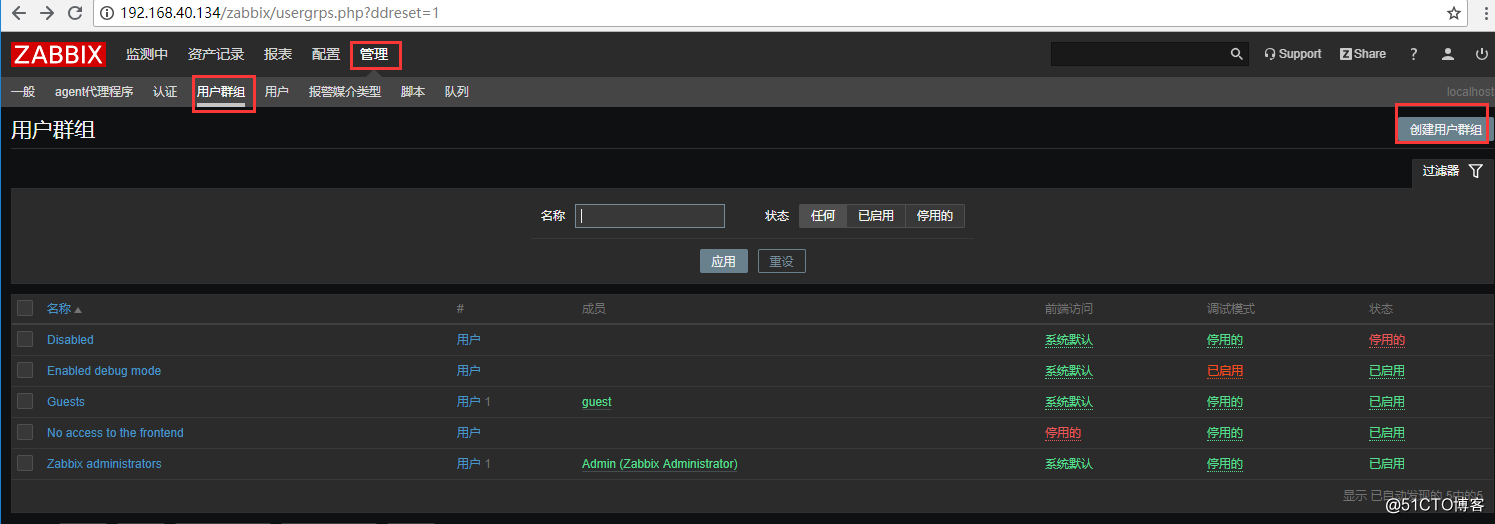
Task: Go to the 脚本 submenu
Action: 413,92
